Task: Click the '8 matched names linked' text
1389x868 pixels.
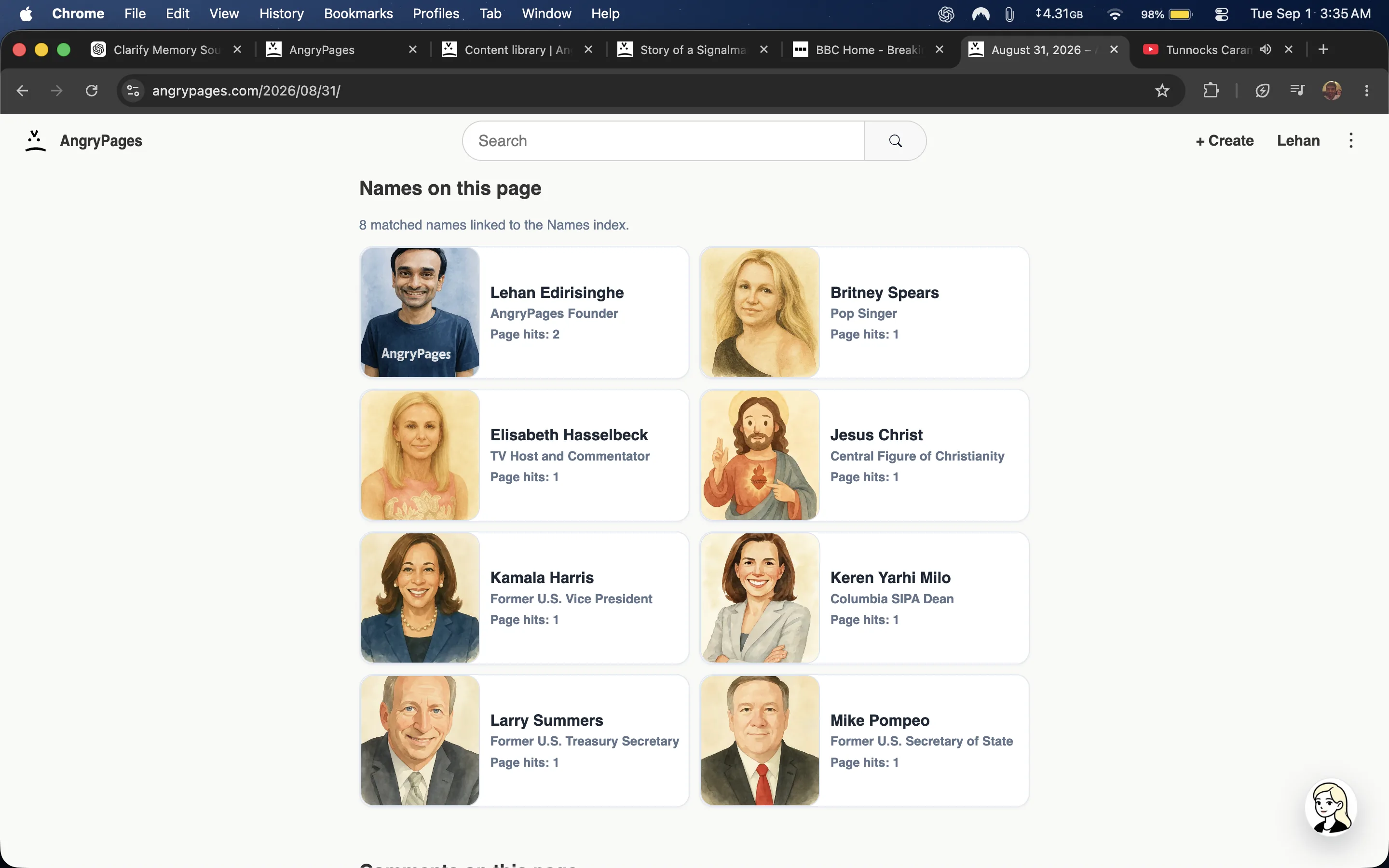Action: pos(493,225)
